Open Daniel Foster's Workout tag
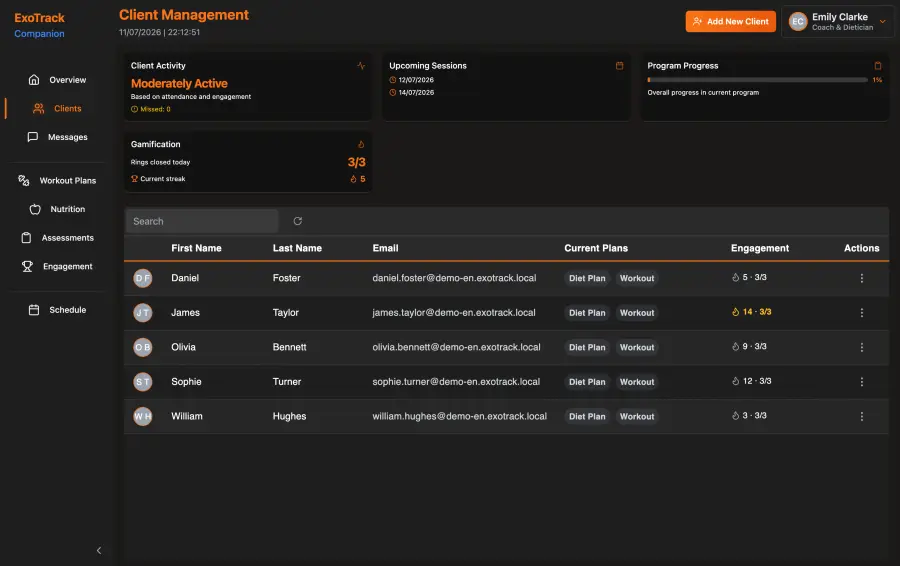The image size is (900, 566). [x=637, y=278]
